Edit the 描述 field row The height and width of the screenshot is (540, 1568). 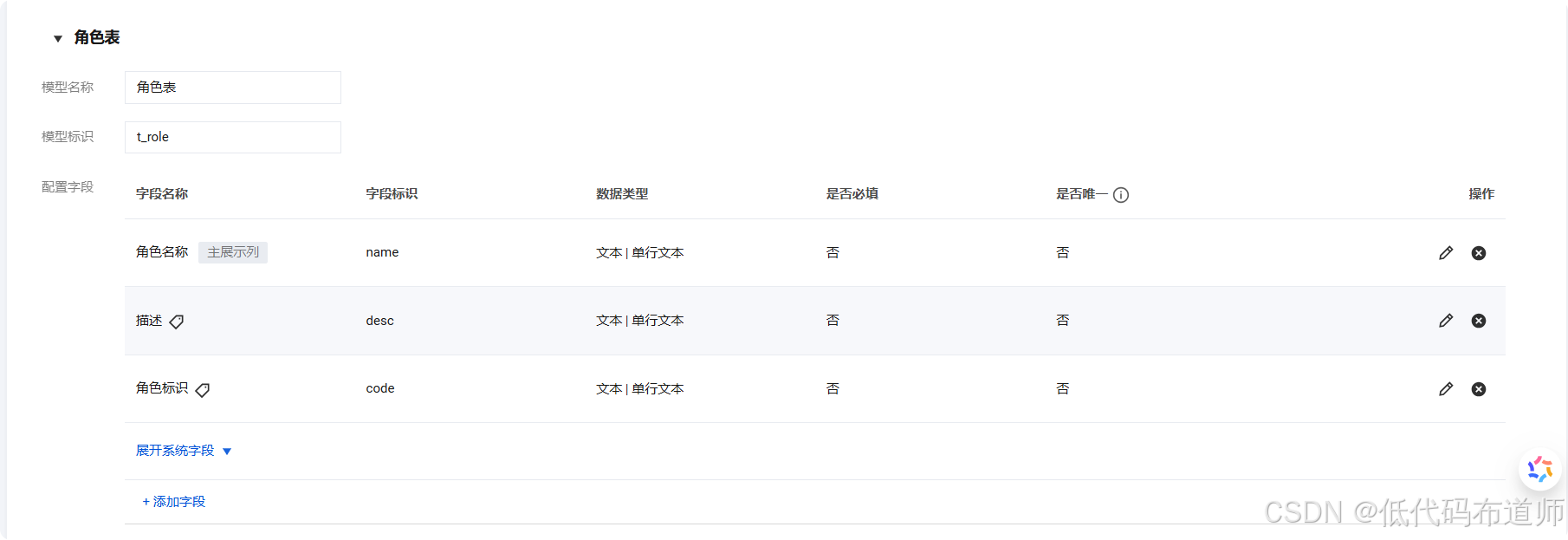pos(1446,321)
